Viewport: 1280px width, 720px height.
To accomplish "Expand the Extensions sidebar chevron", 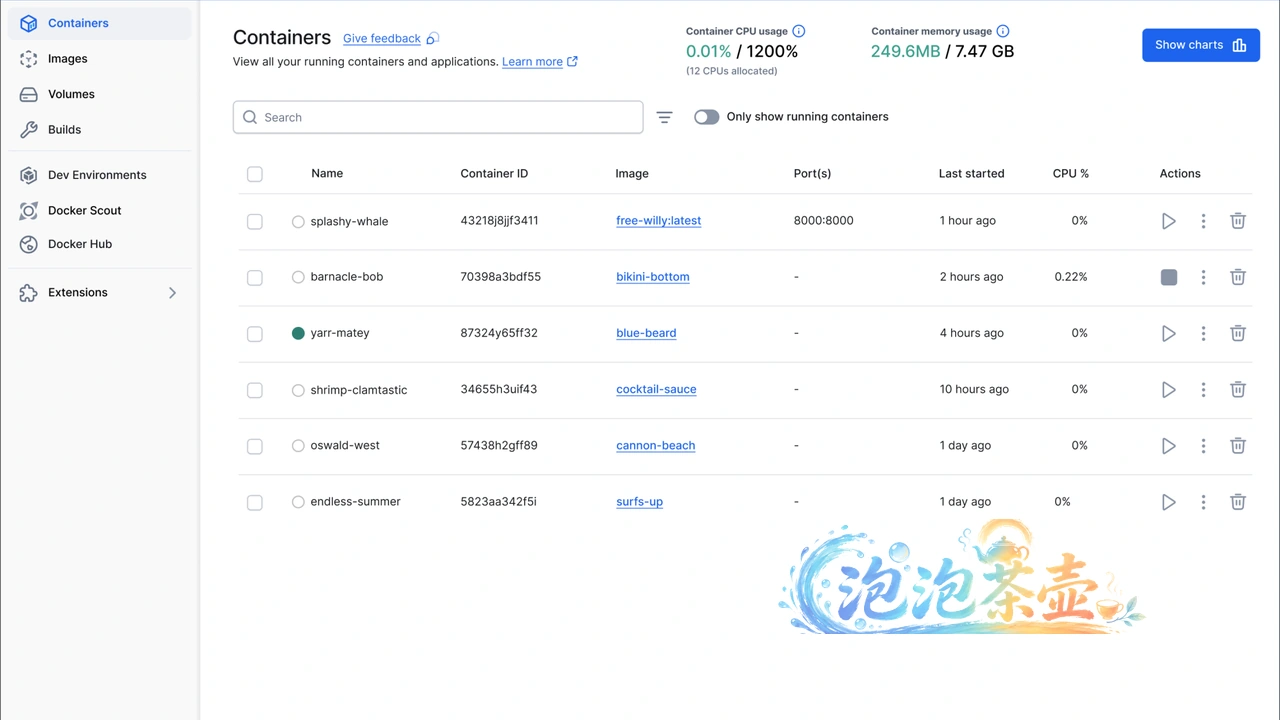I will [172, 293].
